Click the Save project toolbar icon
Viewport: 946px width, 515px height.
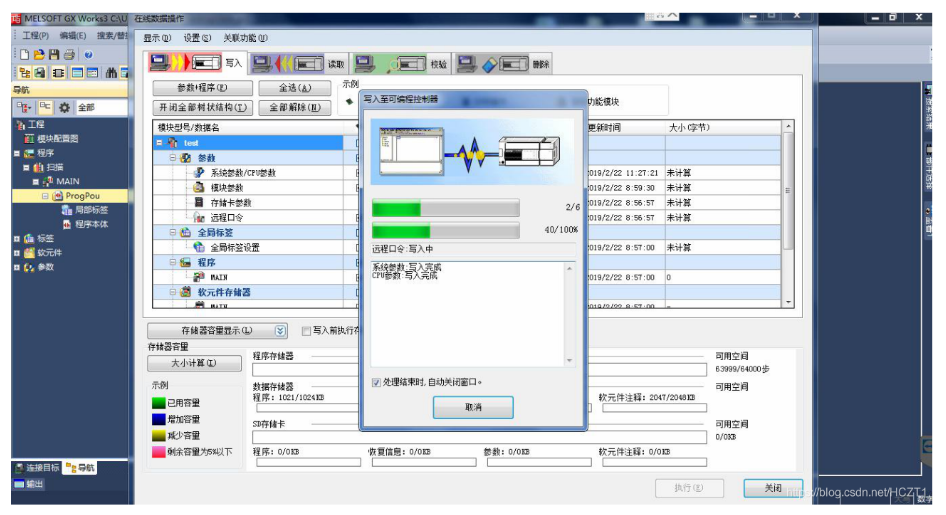(54, 54)
